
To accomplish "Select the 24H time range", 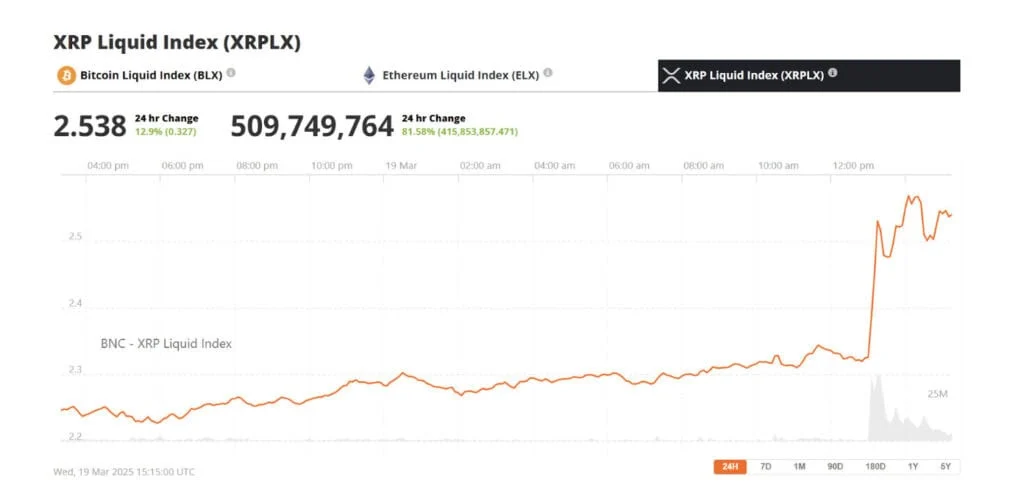I will [x=731, y=466].
